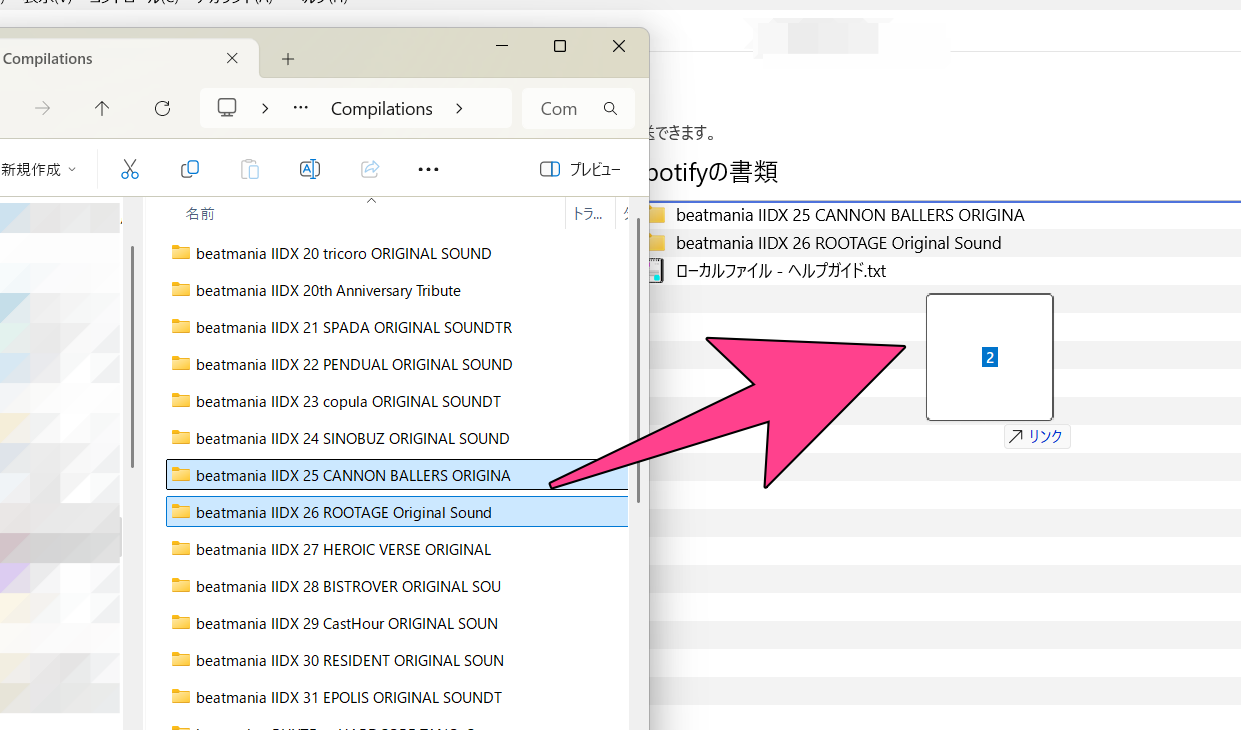The image size is (1241, 730).
Task: Click the Copy icon in Explorer toolbar
Action: tap(190, 169)
